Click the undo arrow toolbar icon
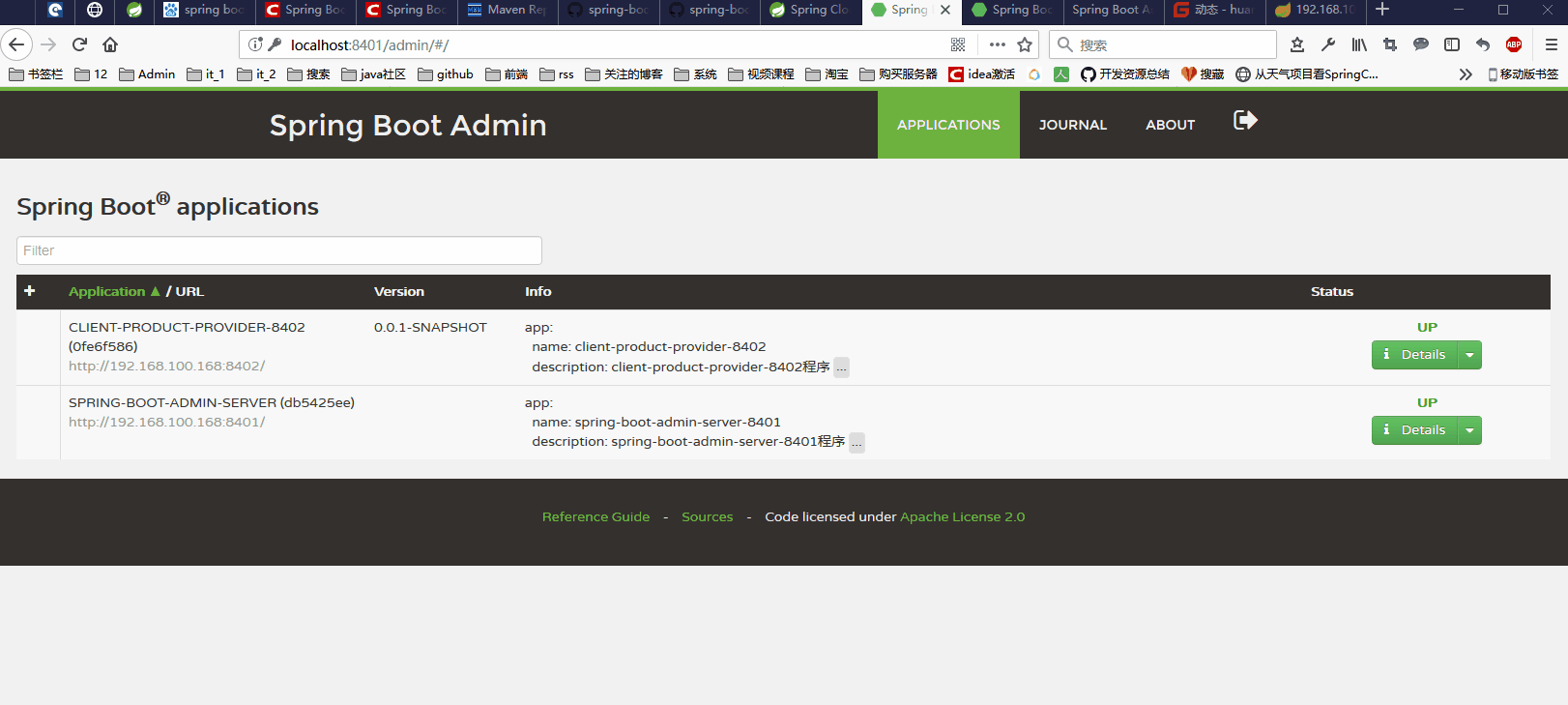Viewport: 1568px width, 705px height. [x=1483, y=44]
